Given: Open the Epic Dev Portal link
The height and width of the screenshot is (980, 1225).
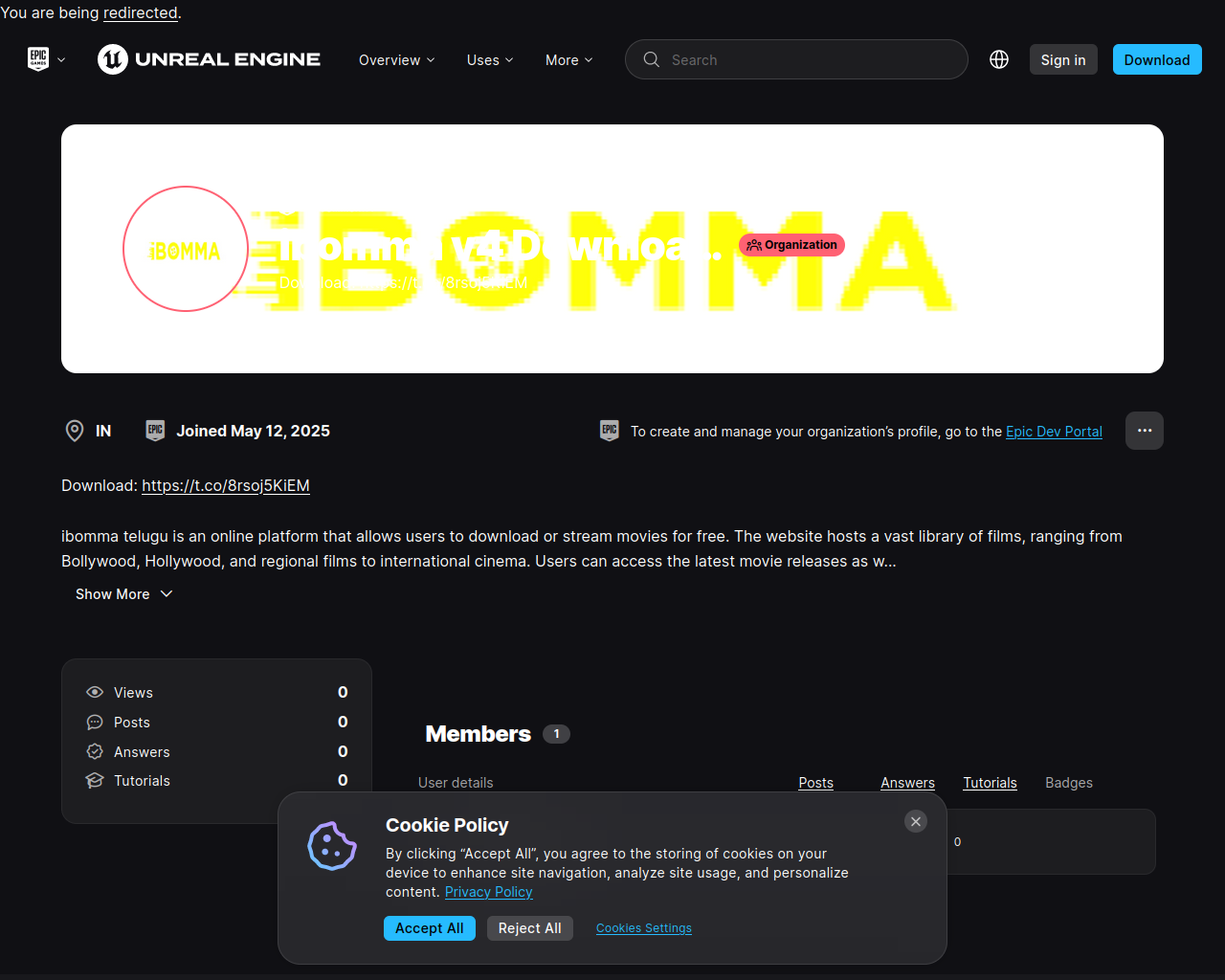Looking at the screenshot, I should click(x=1054, y=432).
